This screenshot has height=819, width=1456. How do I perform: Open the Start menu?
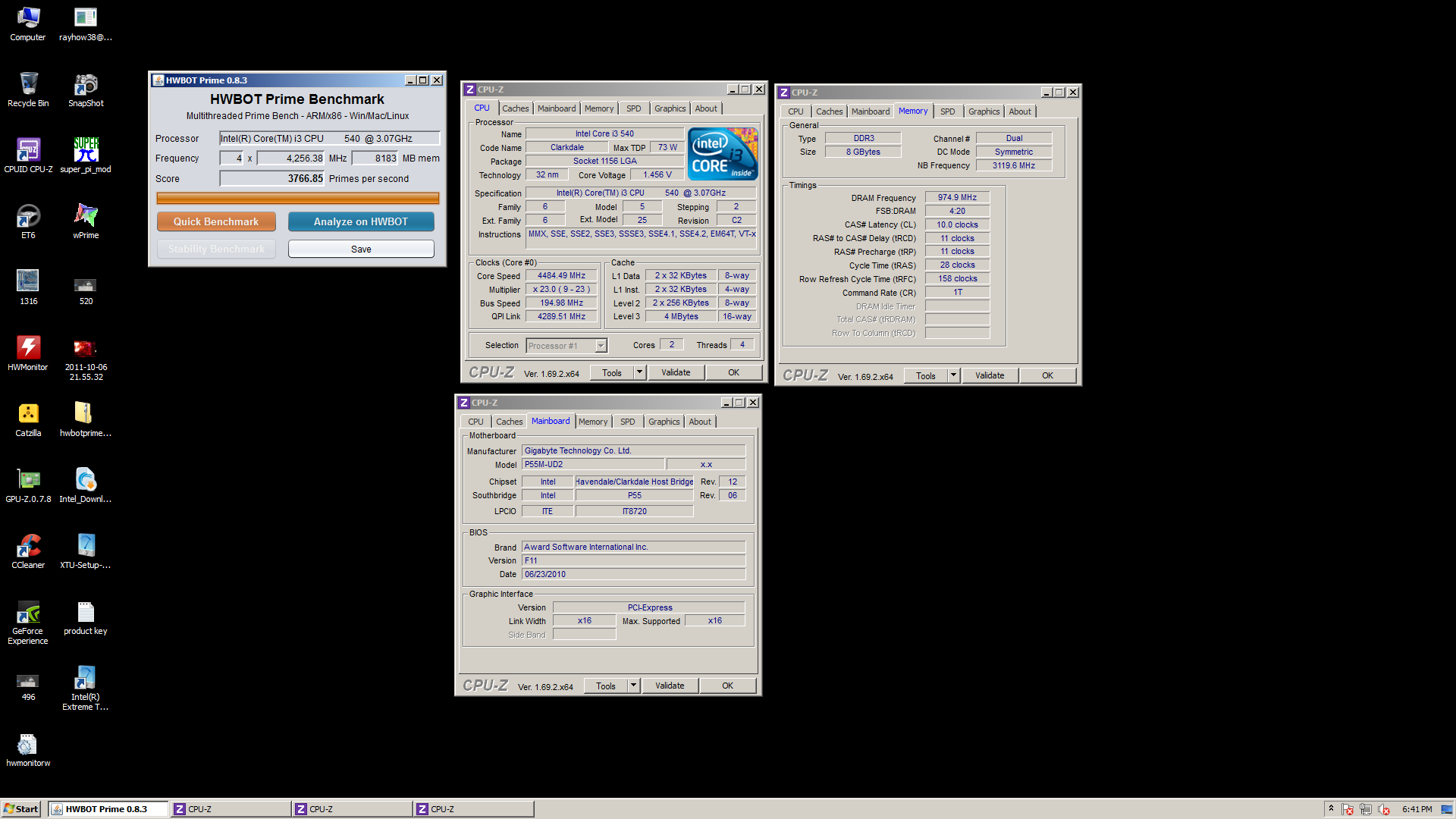click(x=21, y=809)
